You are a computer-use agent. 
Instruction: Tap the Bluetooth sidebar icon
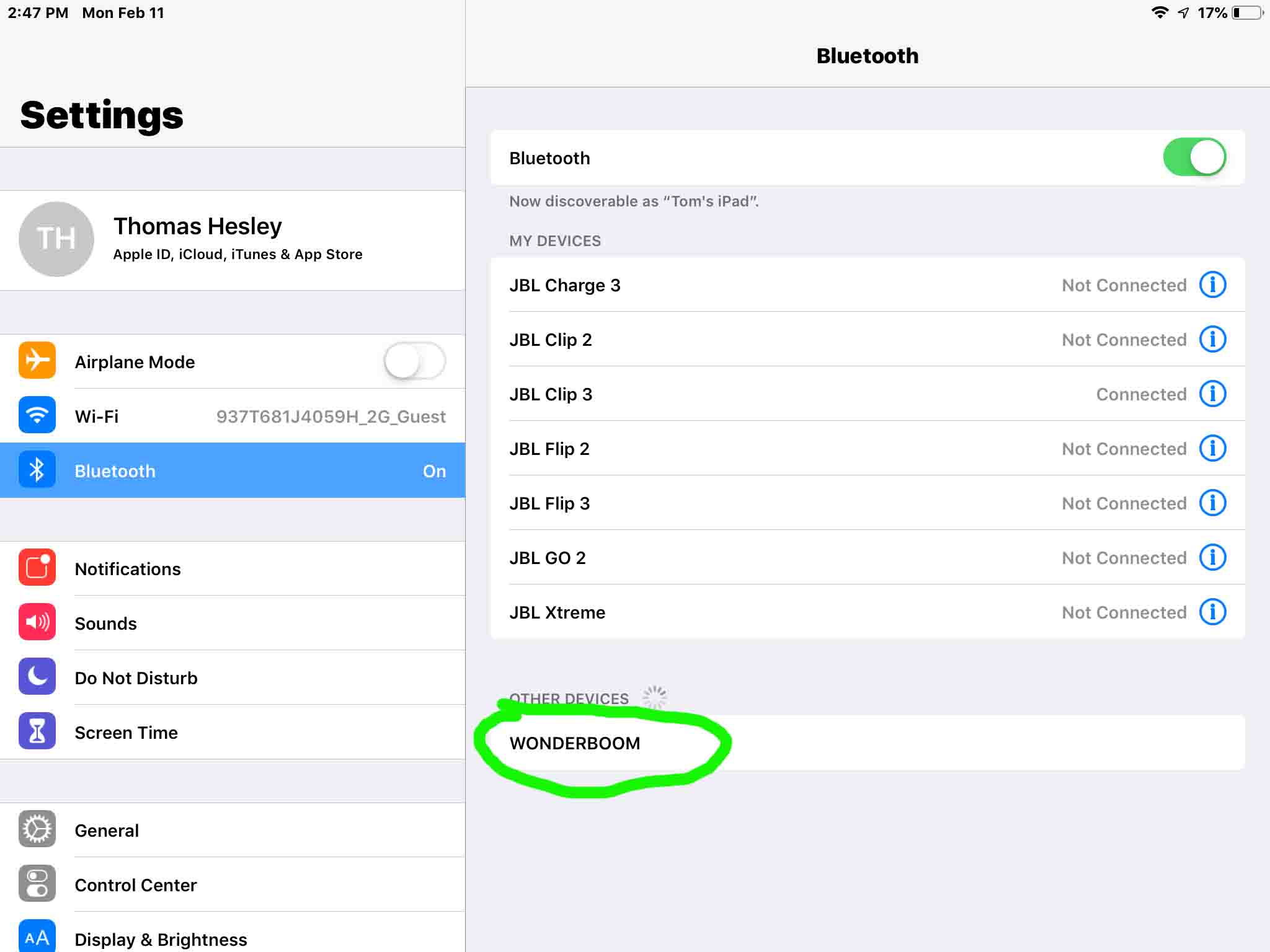coord(37,470)
